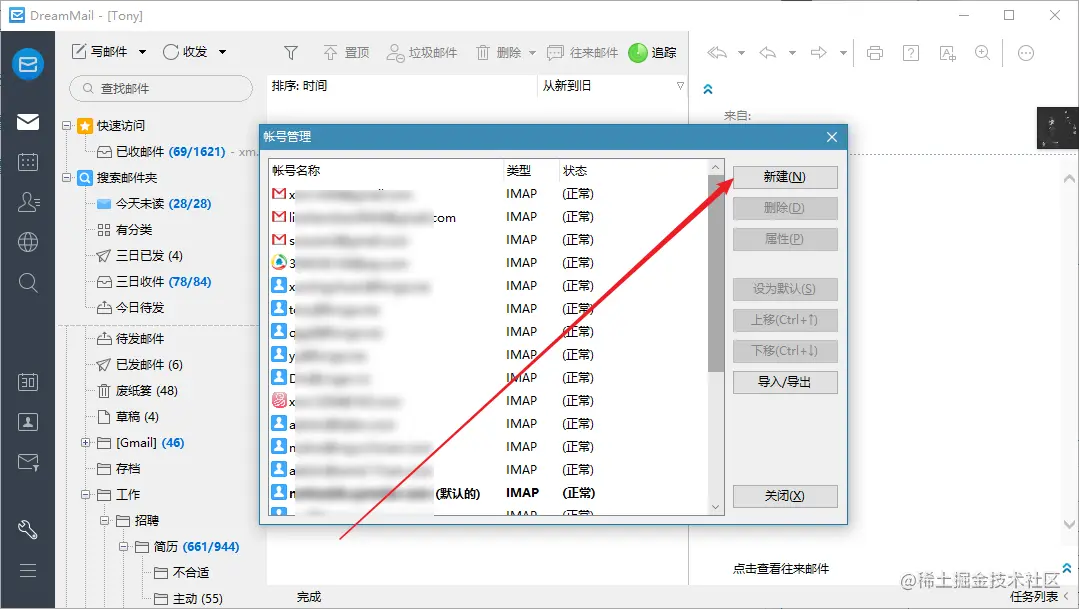The image size is (1079, 609).
Task: Click the zoom magnifier icon in reading pane
Action: click(x=983, y=52)
